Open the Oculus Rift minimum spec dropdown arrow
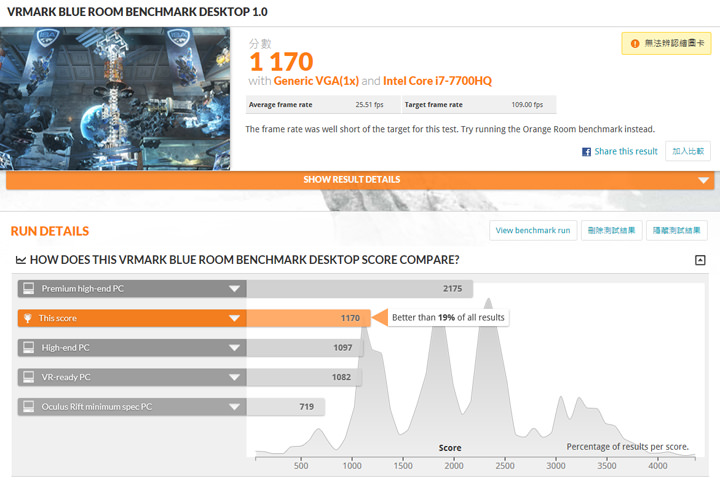The height and width of the screenshot is (486, 720). point(234,406)
